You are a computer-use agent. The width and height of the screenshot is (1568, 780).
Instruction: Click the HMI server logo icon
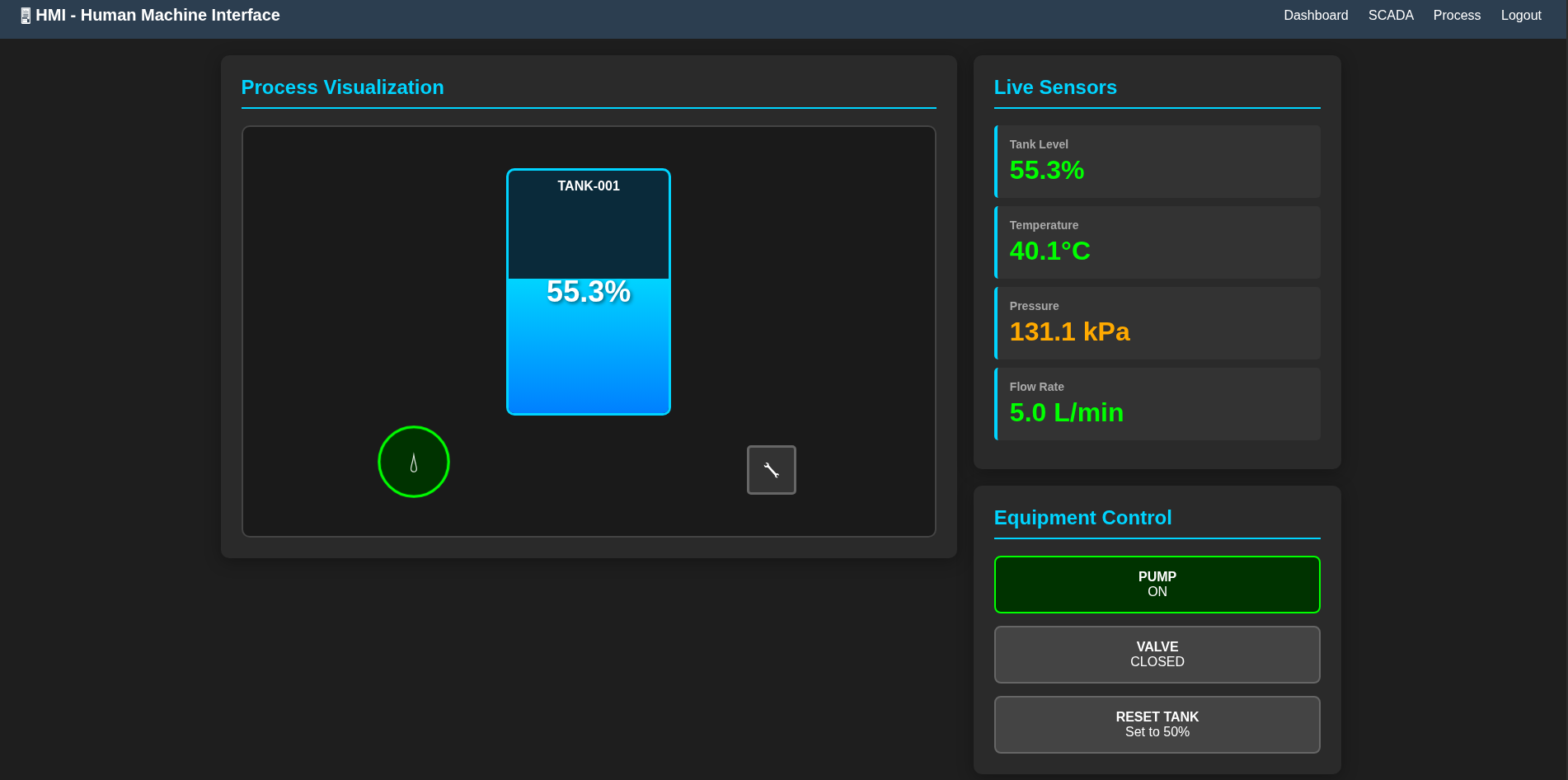[x=26, y=15]
